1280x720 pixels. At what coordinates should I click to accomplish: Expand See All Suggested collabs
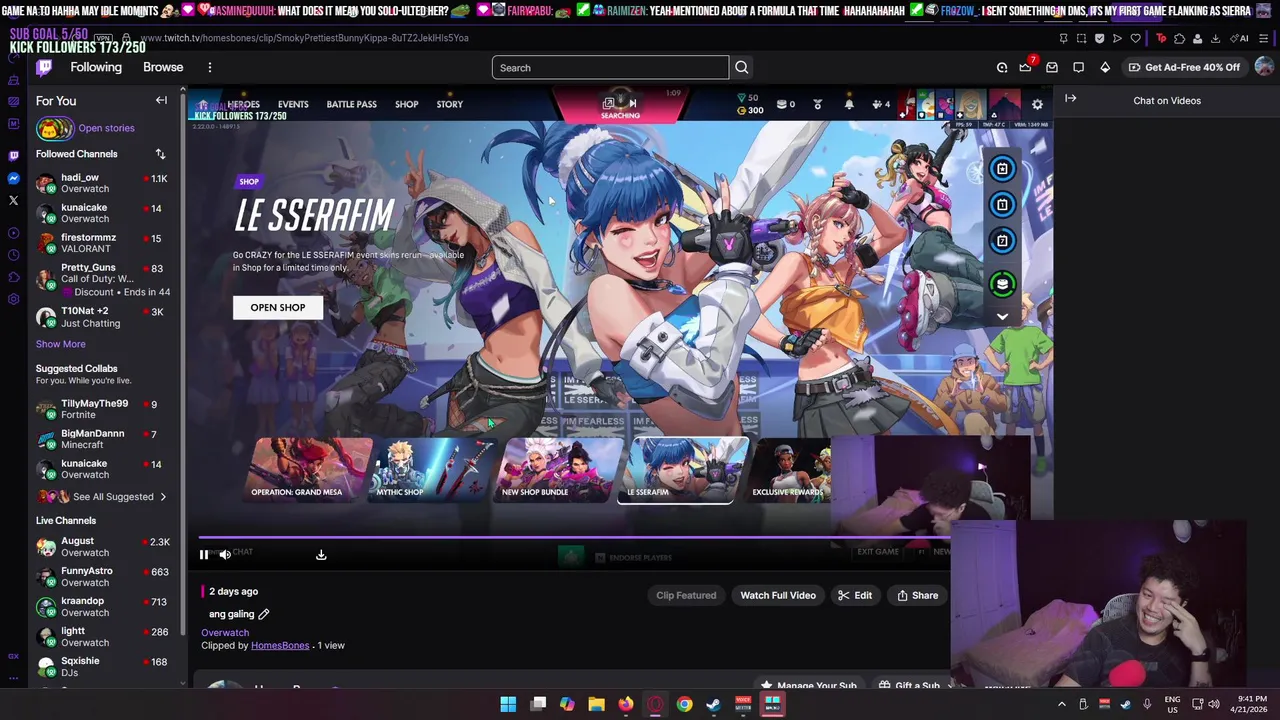pyautogui.click(x=102, y=496)
